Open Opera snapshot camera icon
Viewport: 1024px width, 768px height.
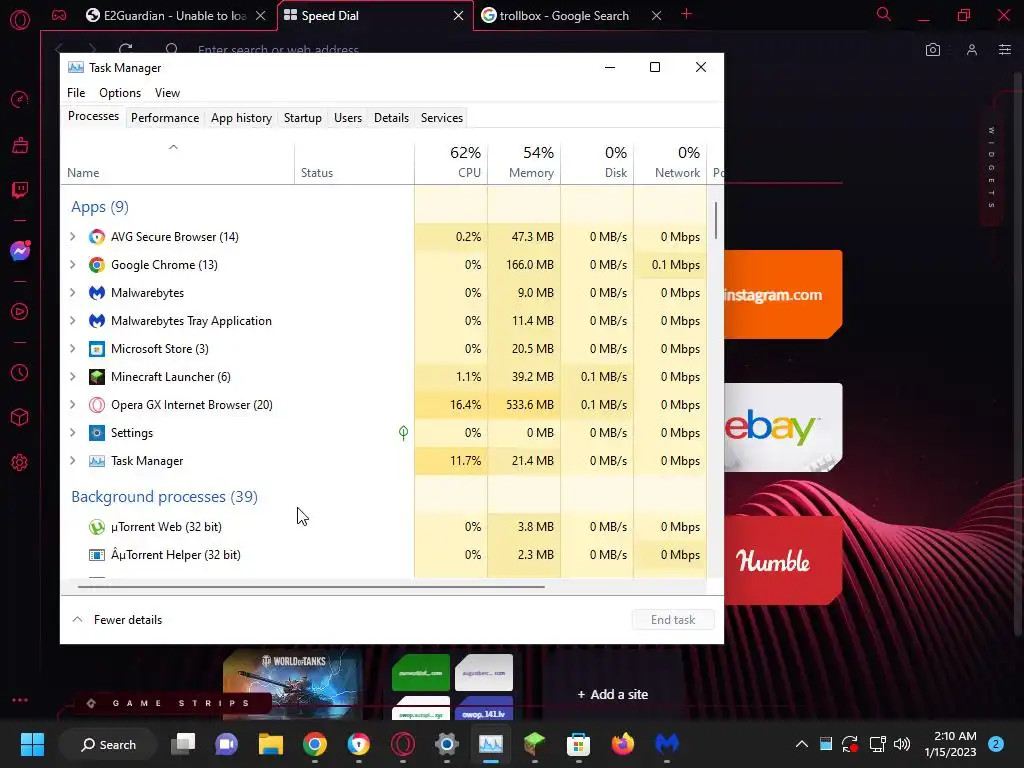(933, 50)
